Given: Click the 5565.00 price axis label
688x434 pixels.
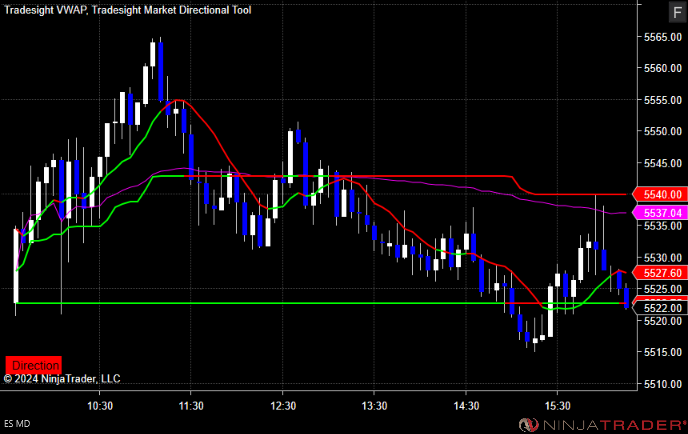Looking at the screenshot, I should pos(663,37).
